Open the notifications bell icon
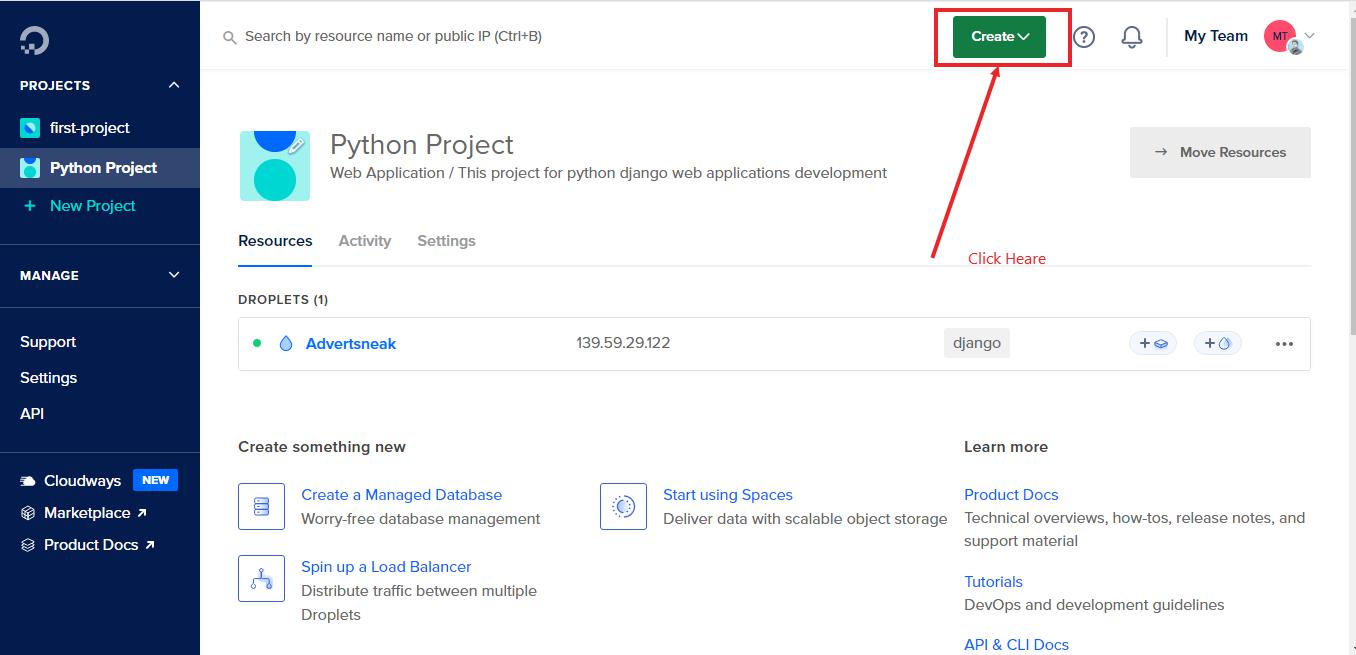The width and height of the screenshot is (1356, 655). [x=1132, y=37]
